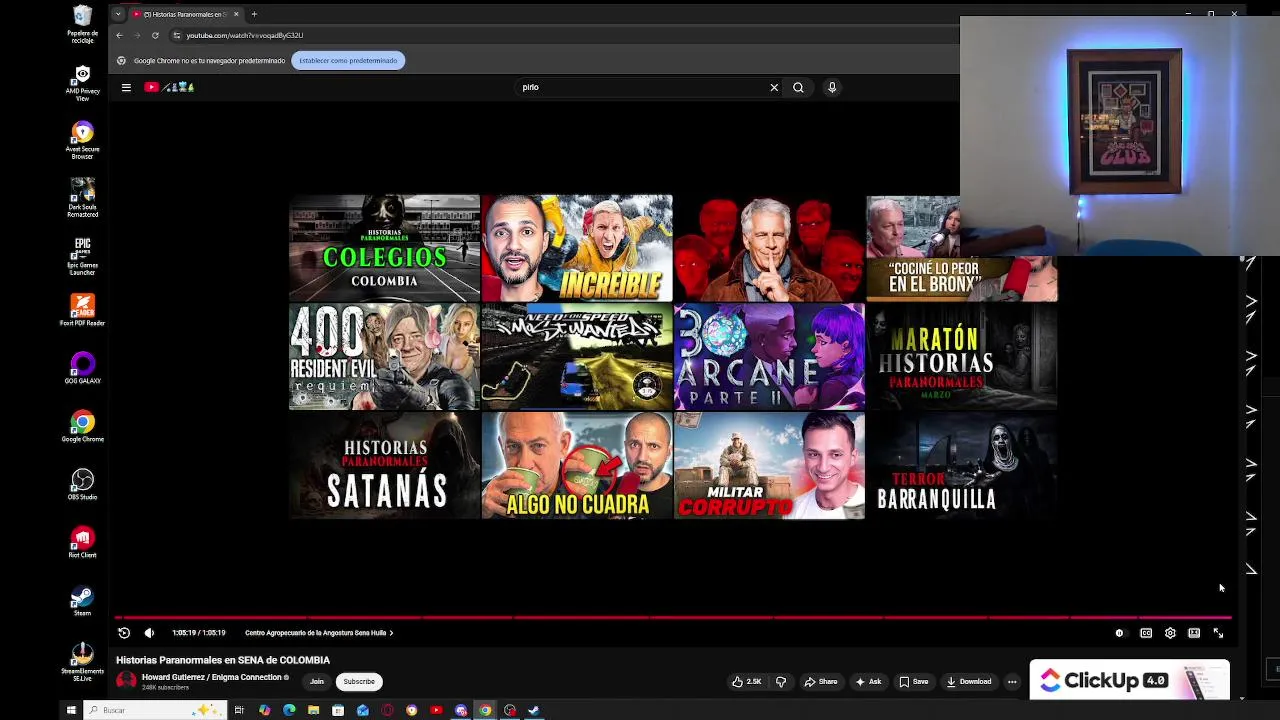
Task: Seek on the red progress bar
Action: point(673,618)
